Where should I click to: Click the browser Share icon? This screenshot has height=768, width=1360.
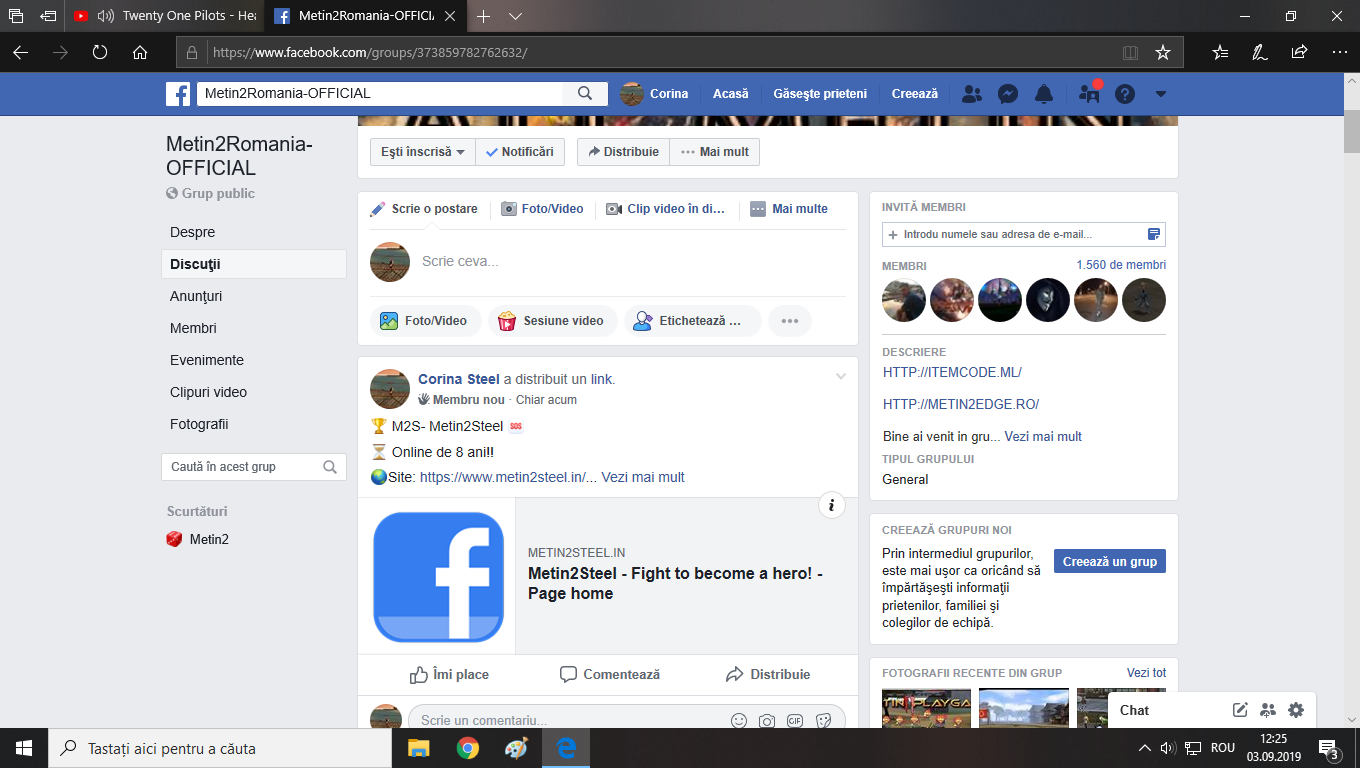[x=1299, y=52]
